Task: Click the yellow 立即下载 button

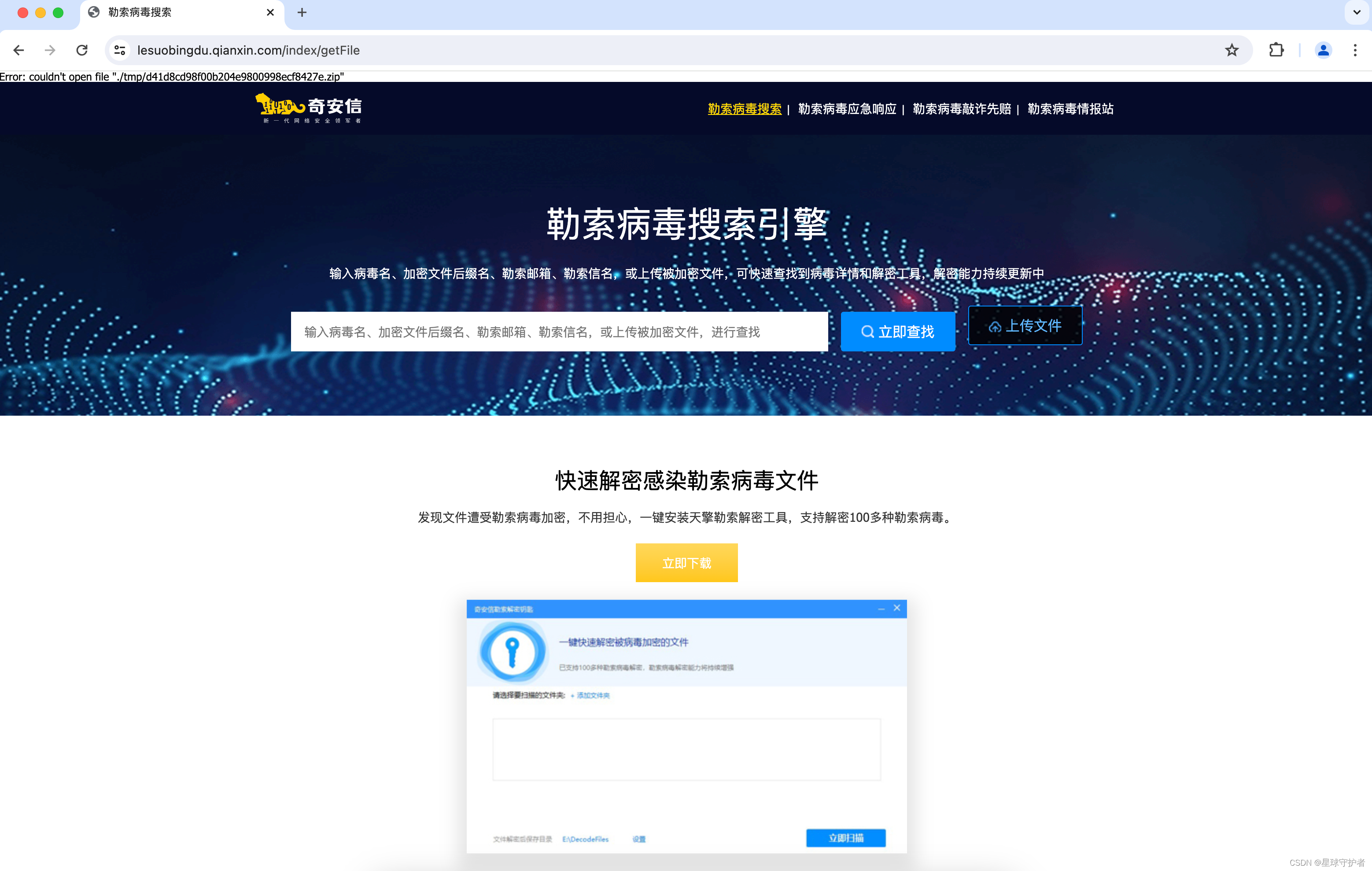Action: (686, 563)
